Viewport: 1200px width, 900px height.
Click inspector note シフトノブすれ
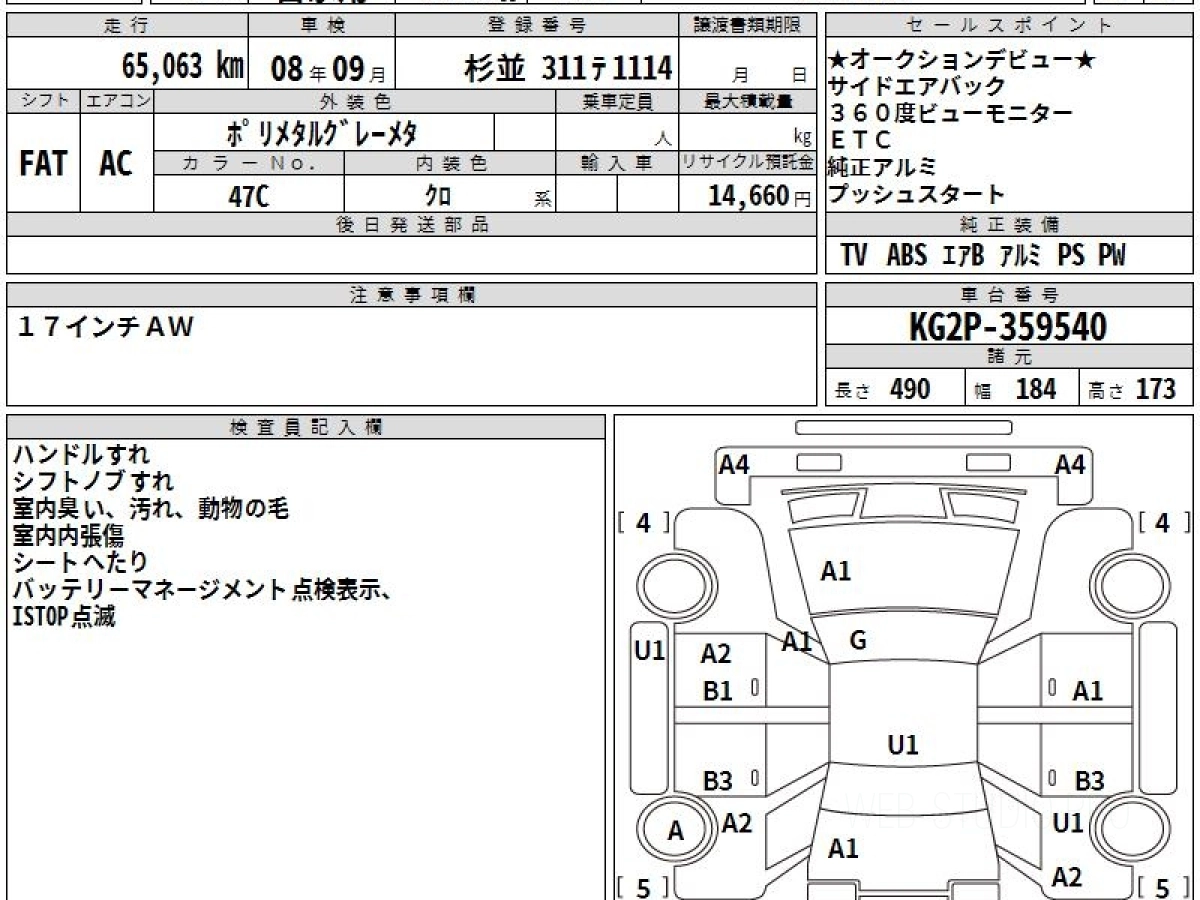93,482
